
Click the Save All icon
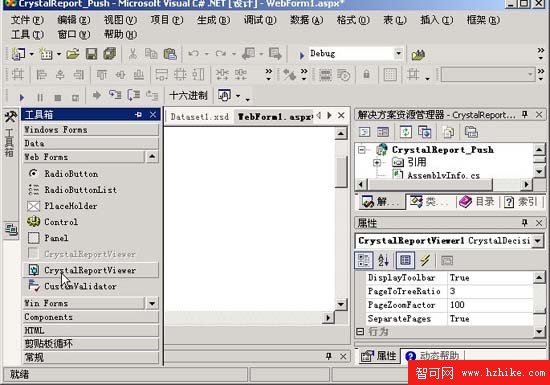(x=109, y=54)
